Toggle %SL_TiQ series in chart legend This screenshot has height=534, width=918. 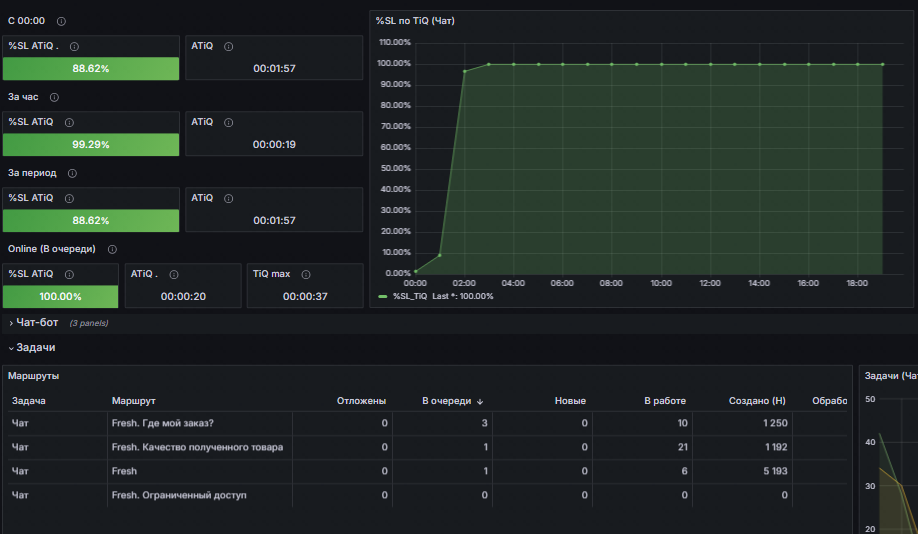coord(410,296)
